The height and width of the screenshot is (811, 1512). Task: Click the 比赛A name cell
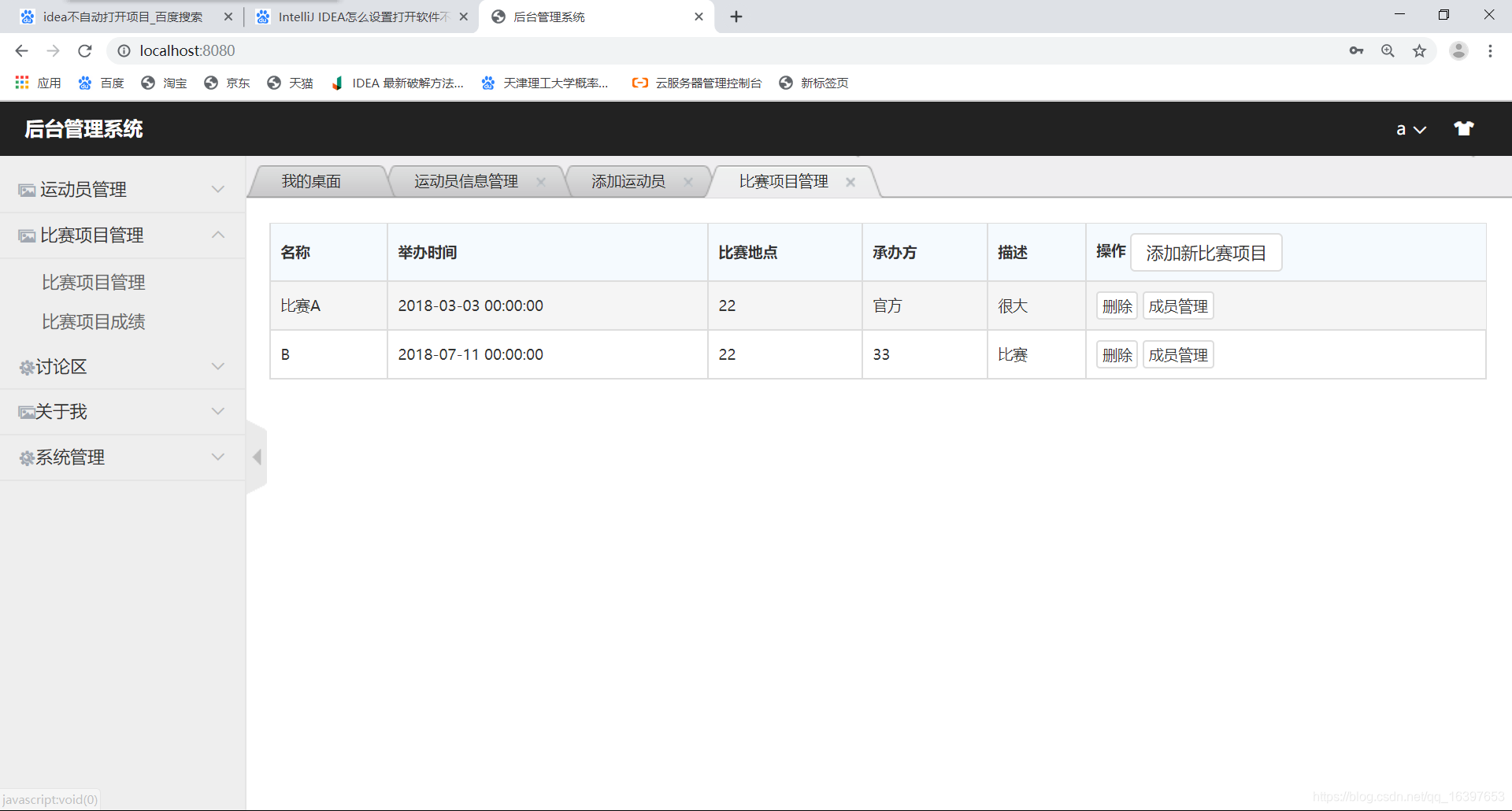pyautogui.click(x=328, y=306)
